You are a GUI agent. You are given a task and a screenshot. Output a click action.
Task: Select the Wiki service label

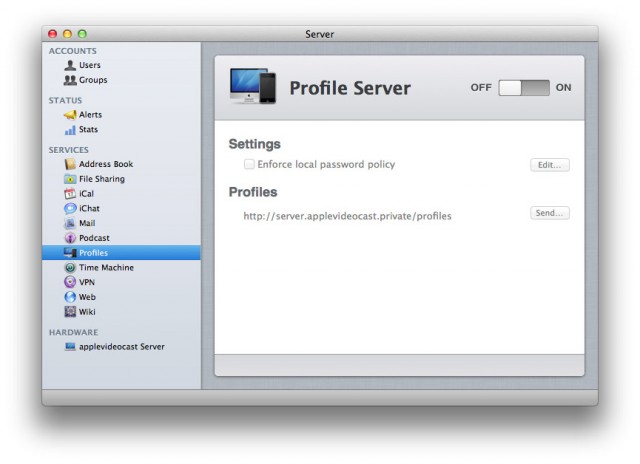[87, 312]
